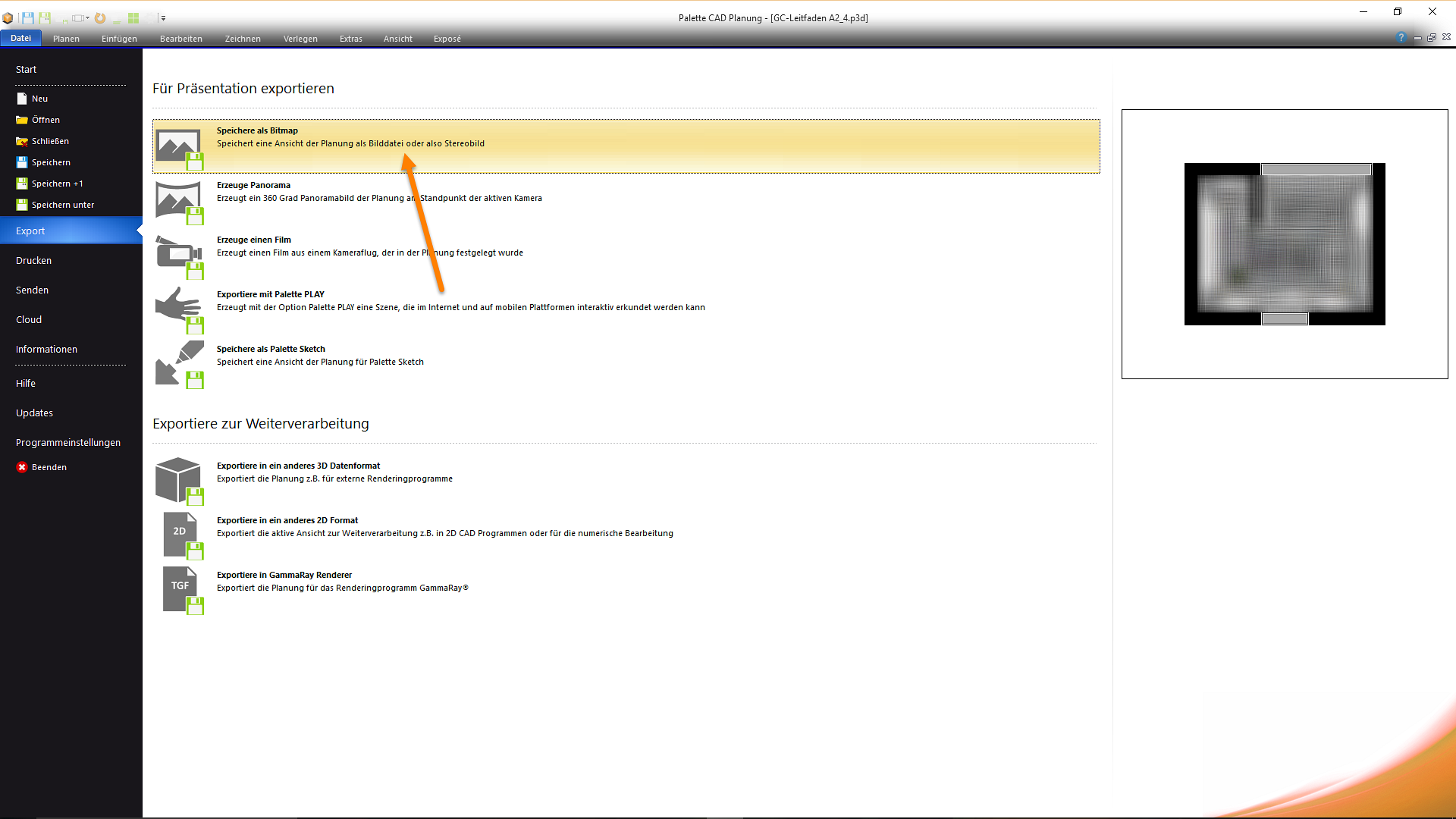Screen dimensions: 1456x819
Task: Click the 2D Format export document icon
Action: click(183, 536)
